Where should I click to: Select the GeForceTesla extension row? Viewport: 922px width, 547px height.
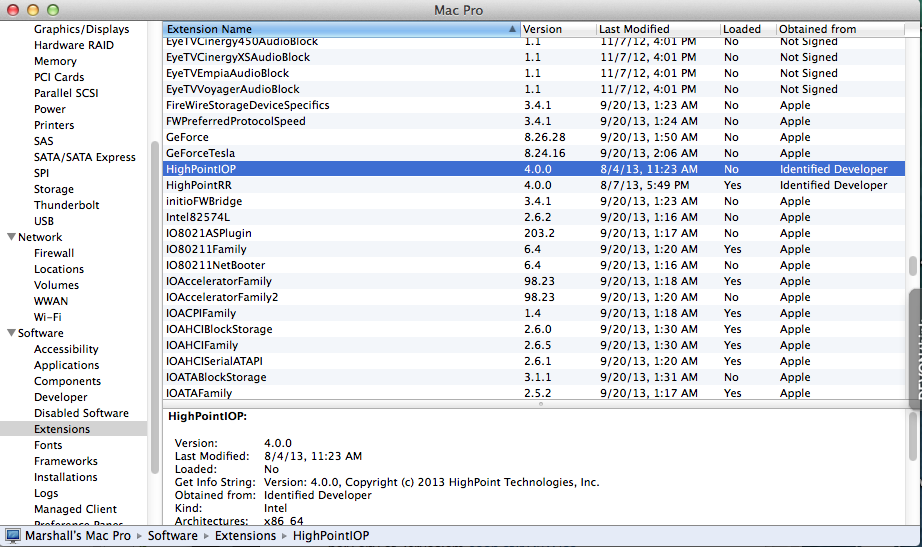534,153
